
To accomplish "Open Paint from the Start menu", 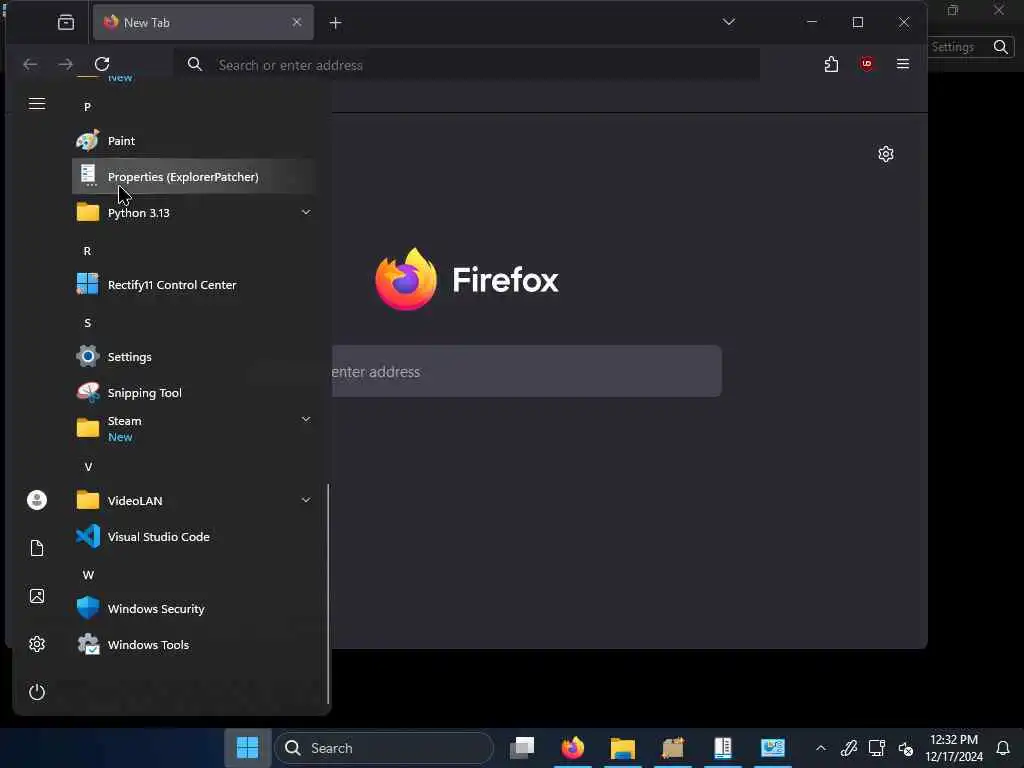I will tap(193, 141).
